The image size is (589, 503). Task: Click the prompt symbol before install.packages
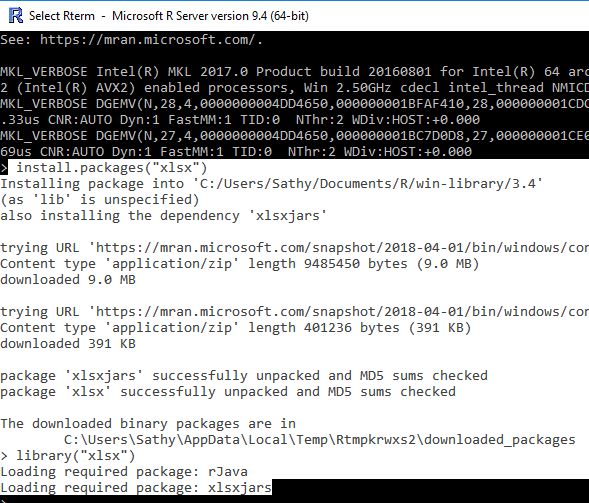pyautogui.click(x=4, y=168)
